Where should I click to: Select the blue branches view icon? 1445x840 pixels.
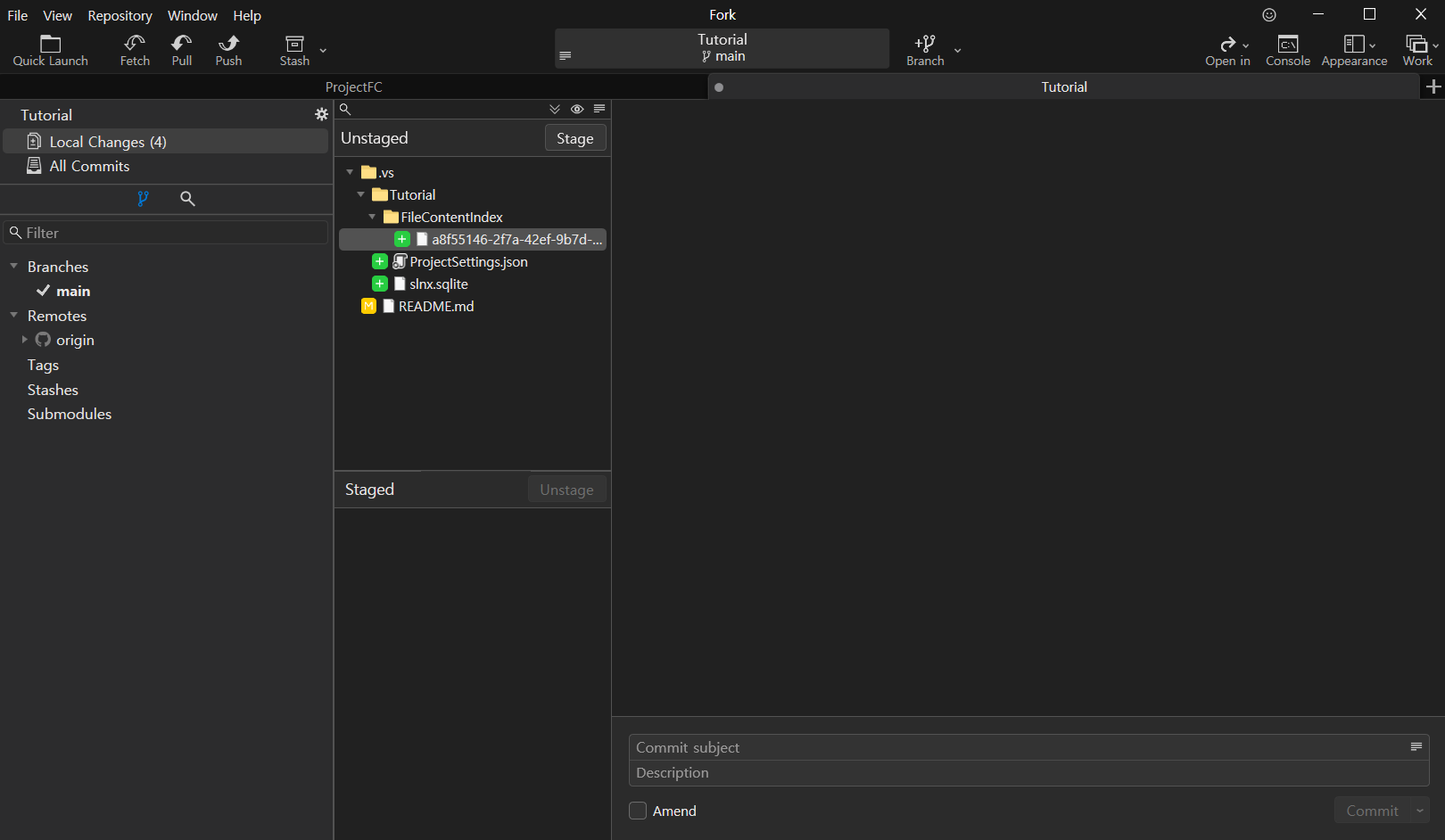point(143,199)
